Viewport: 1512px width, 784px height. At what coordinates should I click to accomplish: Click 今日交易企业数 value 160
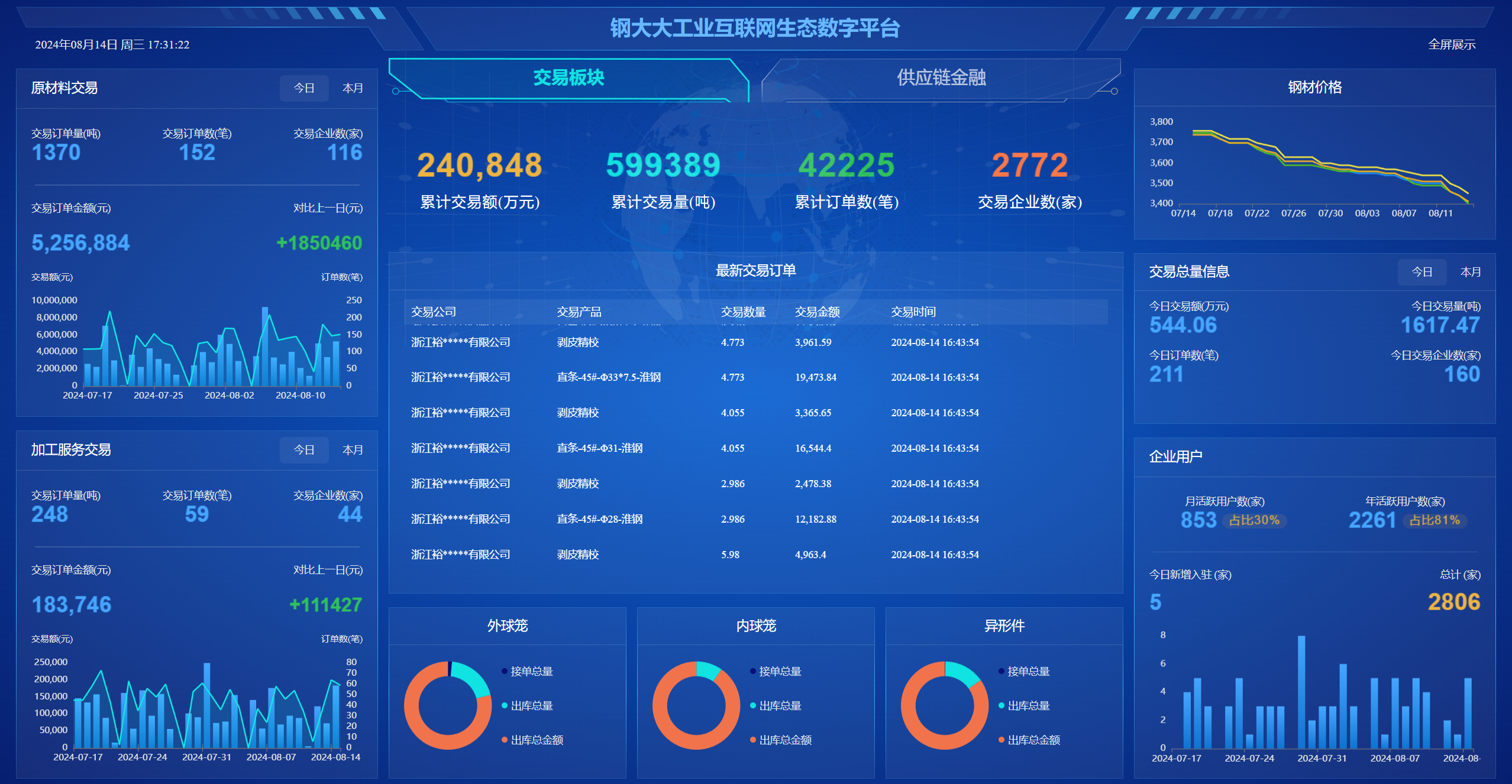coord(1462,374)
